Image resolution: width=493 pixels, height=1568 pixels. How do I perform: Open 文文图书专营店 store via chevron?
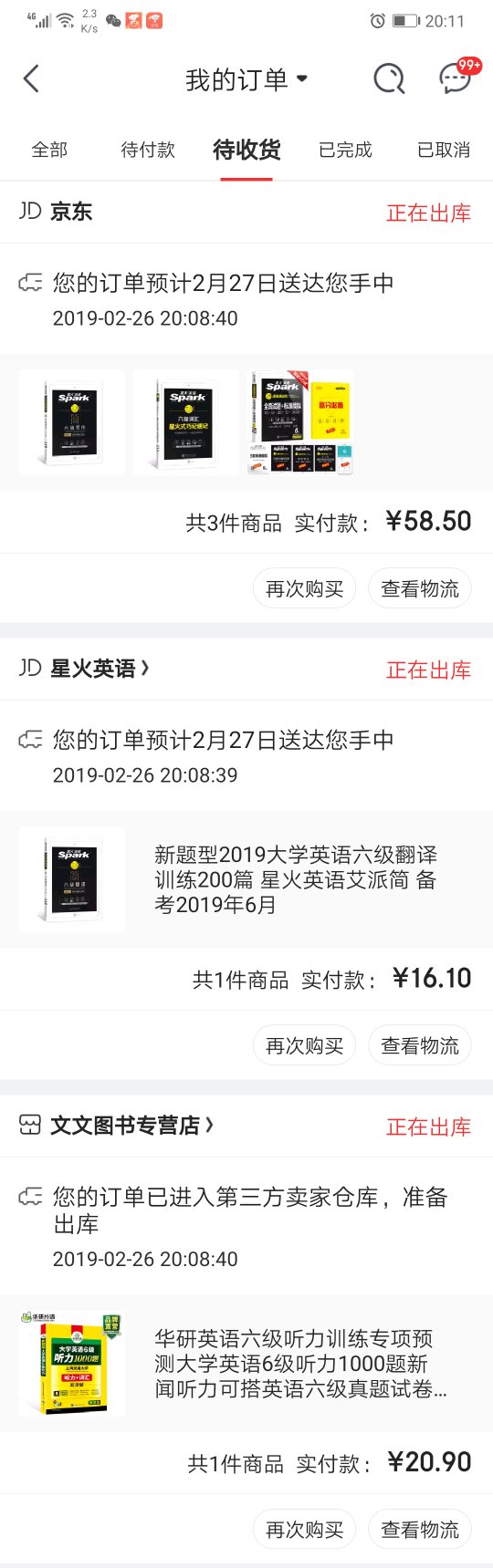pyautogui.click(x=210, y=1125)
